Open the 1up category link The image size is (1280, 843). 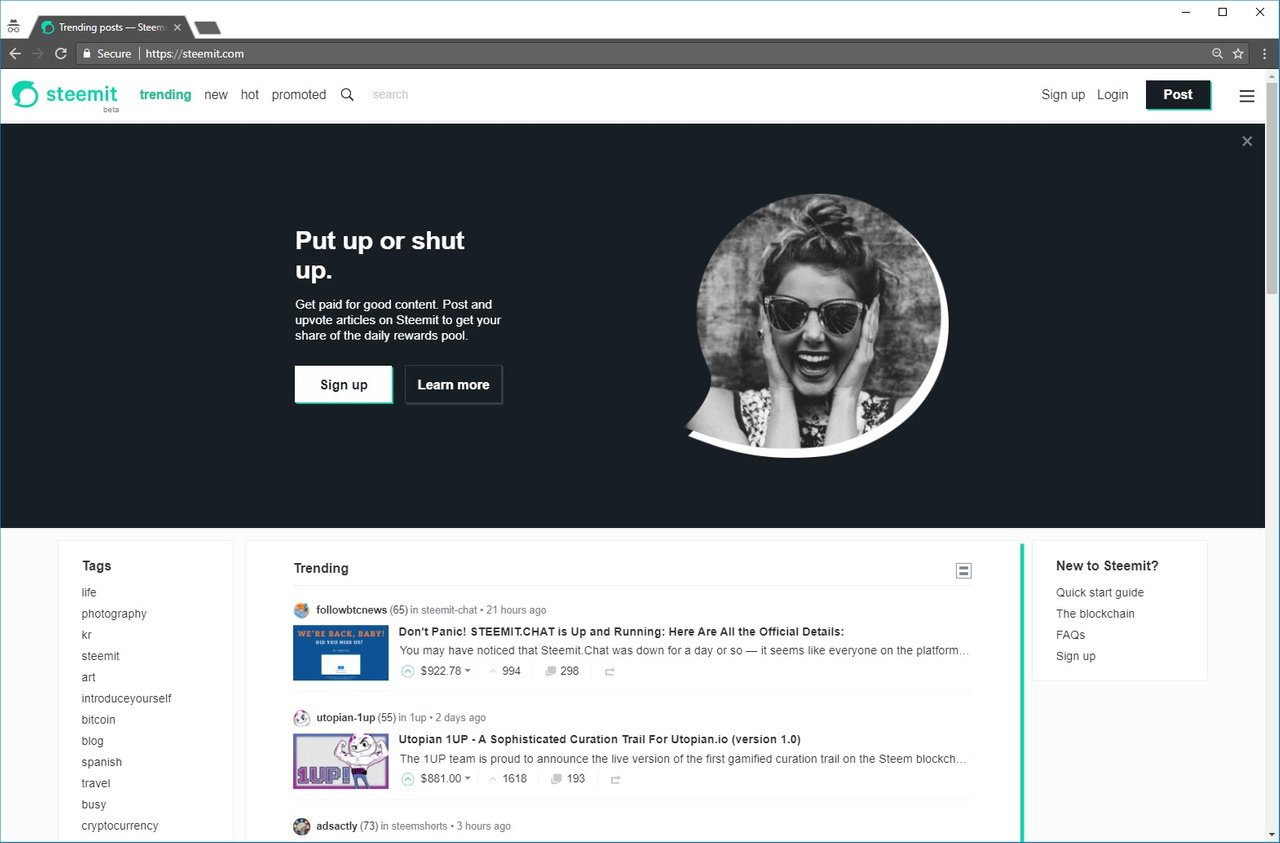tap(417, 718)
